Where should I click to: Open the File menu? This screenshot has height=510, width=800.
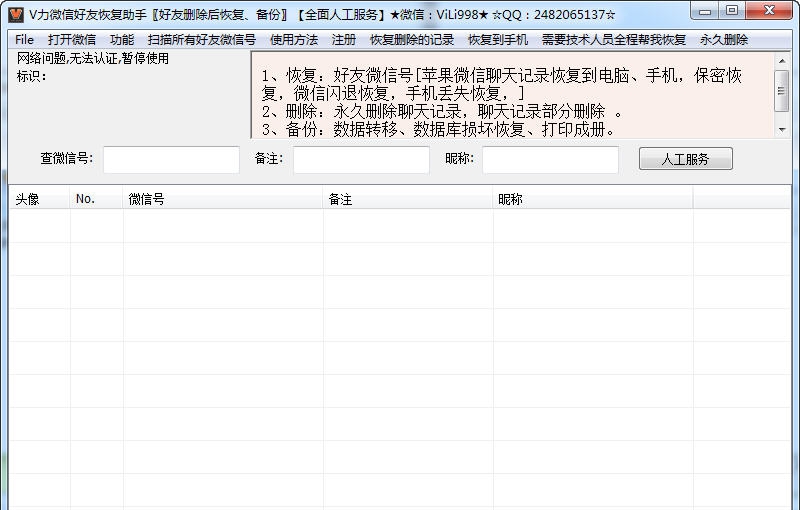pos(24,40)
